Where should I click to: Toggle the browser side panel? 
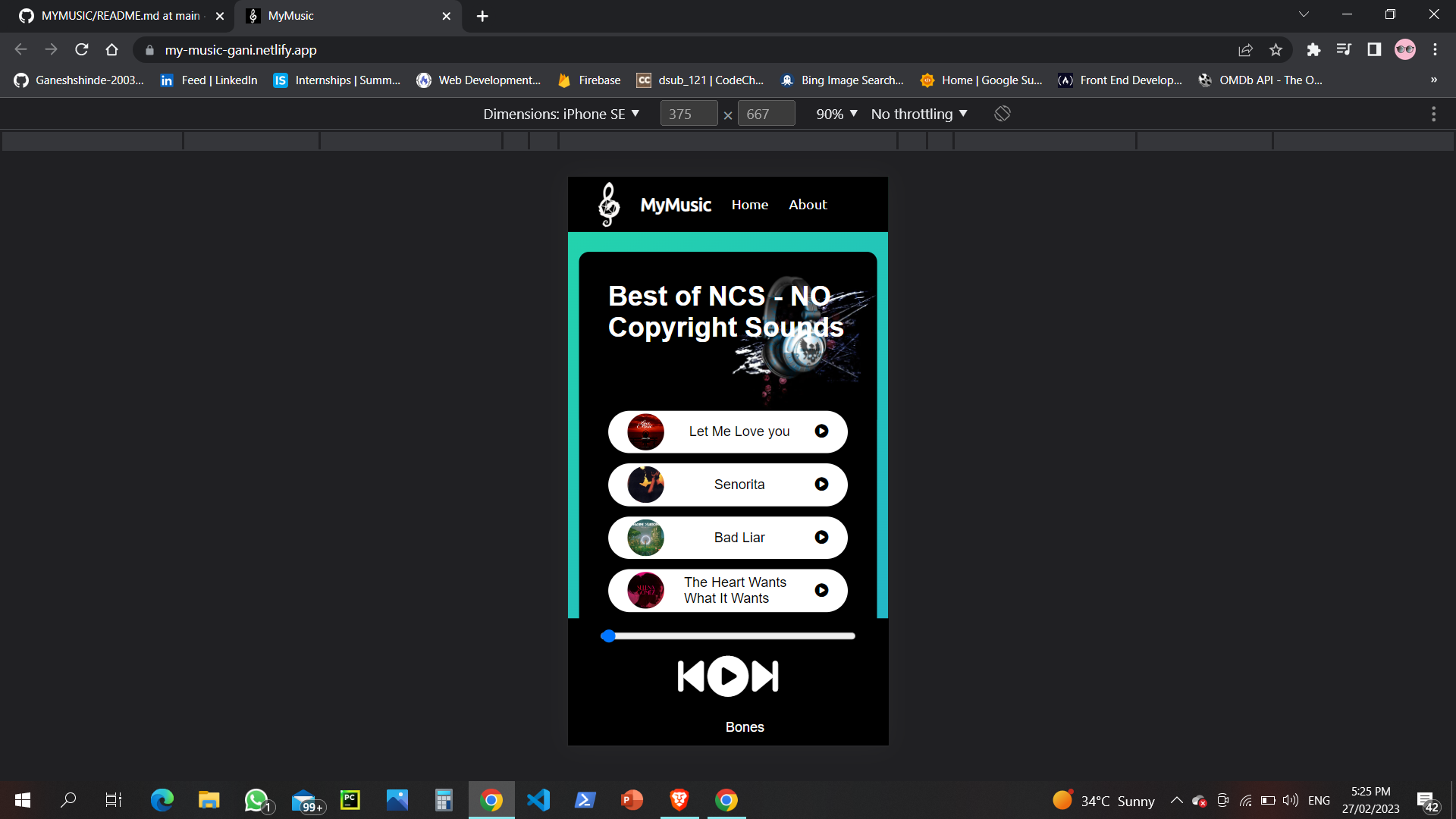(x=1374, y=50)
